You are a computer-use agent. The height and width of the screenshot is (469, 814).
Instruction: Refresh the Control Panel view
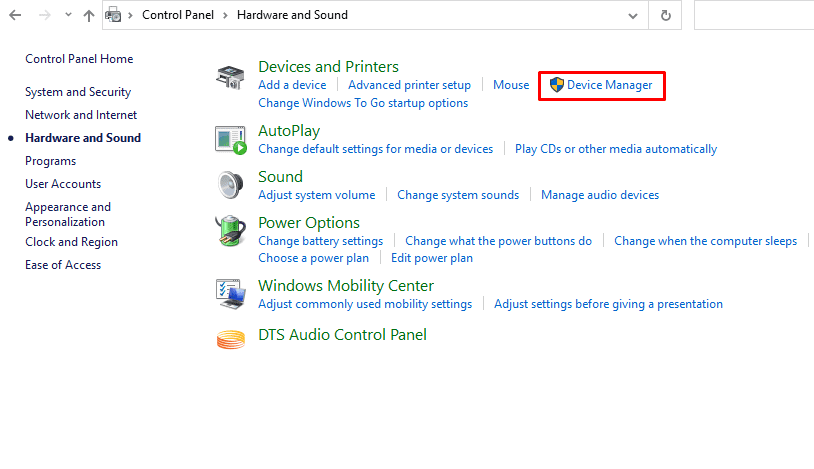666,16
